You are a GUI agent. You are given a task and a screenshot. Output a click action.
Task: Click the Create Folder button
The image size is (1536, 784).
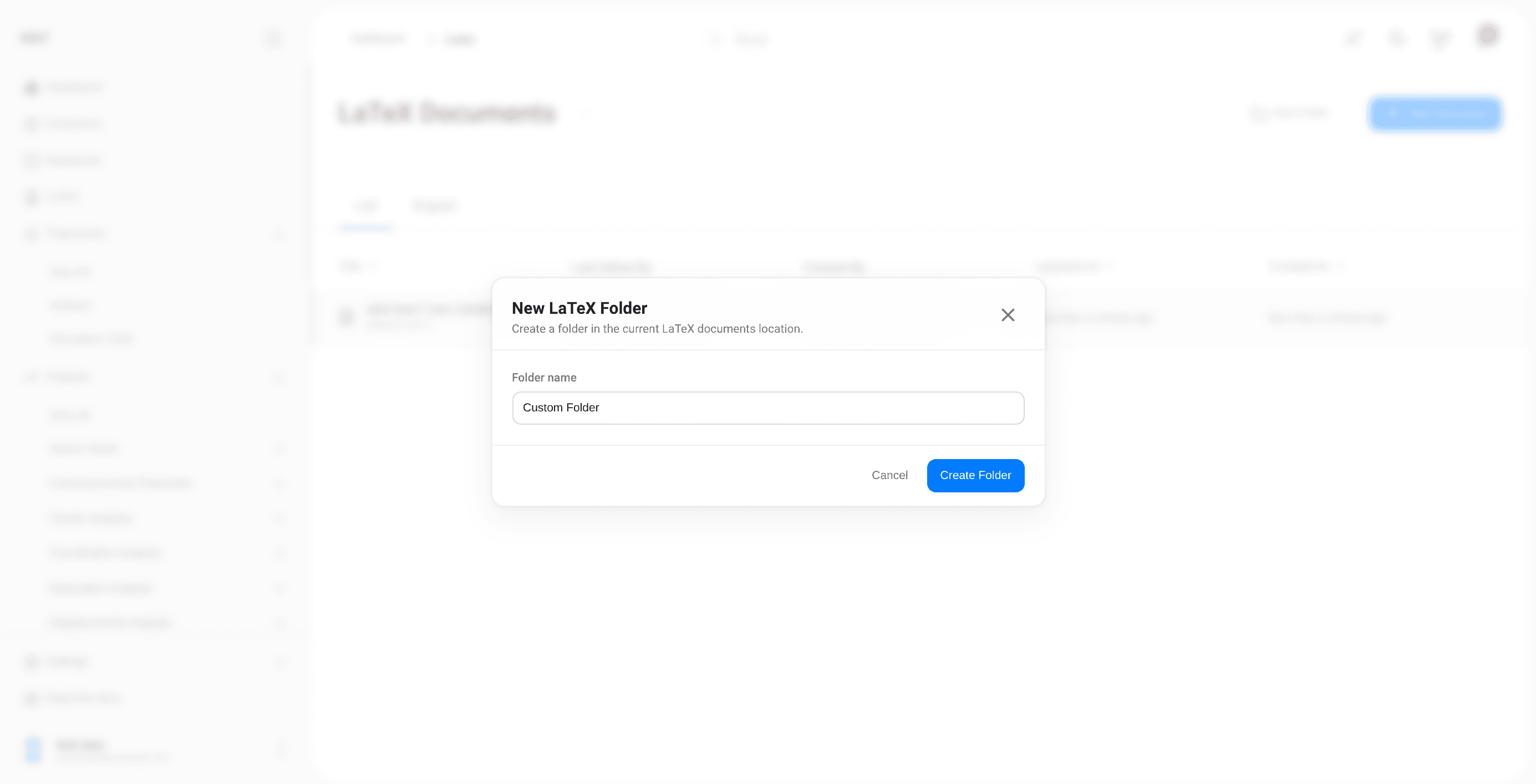coord(975,475)
